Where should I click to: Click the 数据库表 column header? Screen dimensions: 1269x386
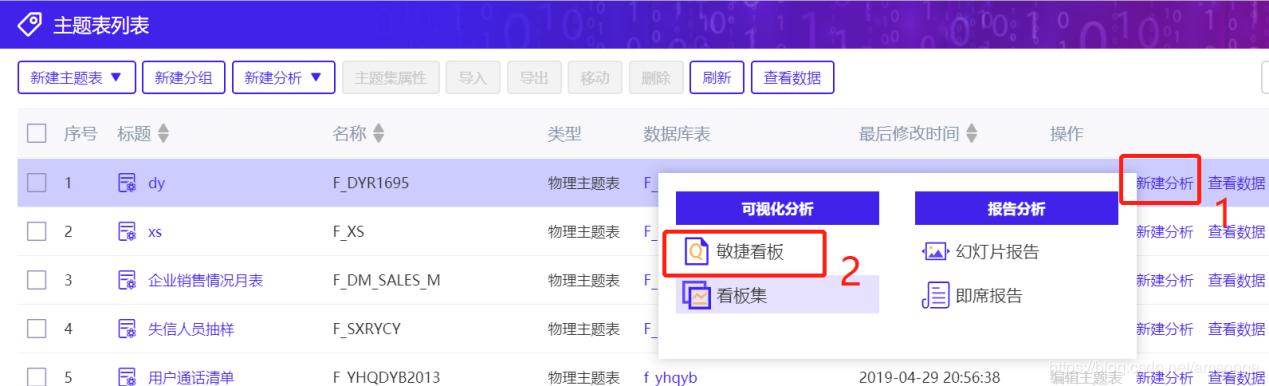coord(677,134)
